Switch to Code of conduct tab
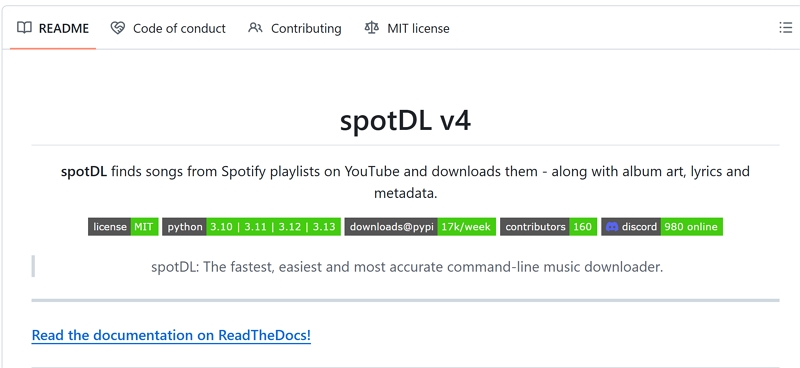This screenshot has width=800, height=368. (x=168, y=28)
